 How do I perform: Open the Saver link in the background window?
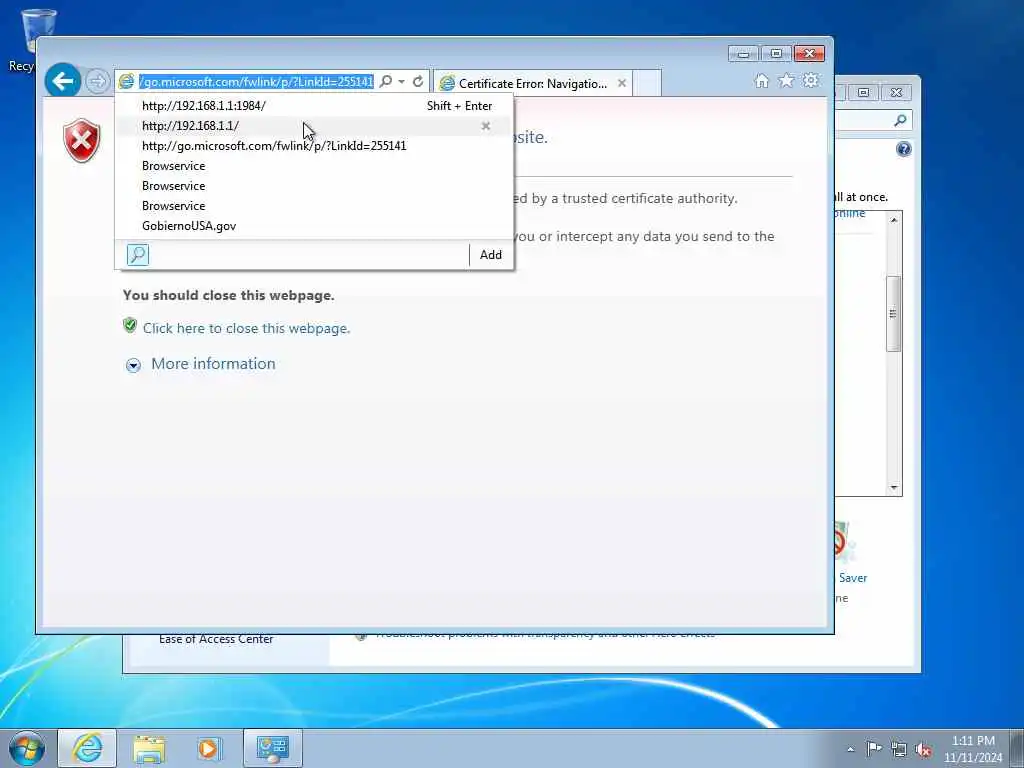coord(853,578)
